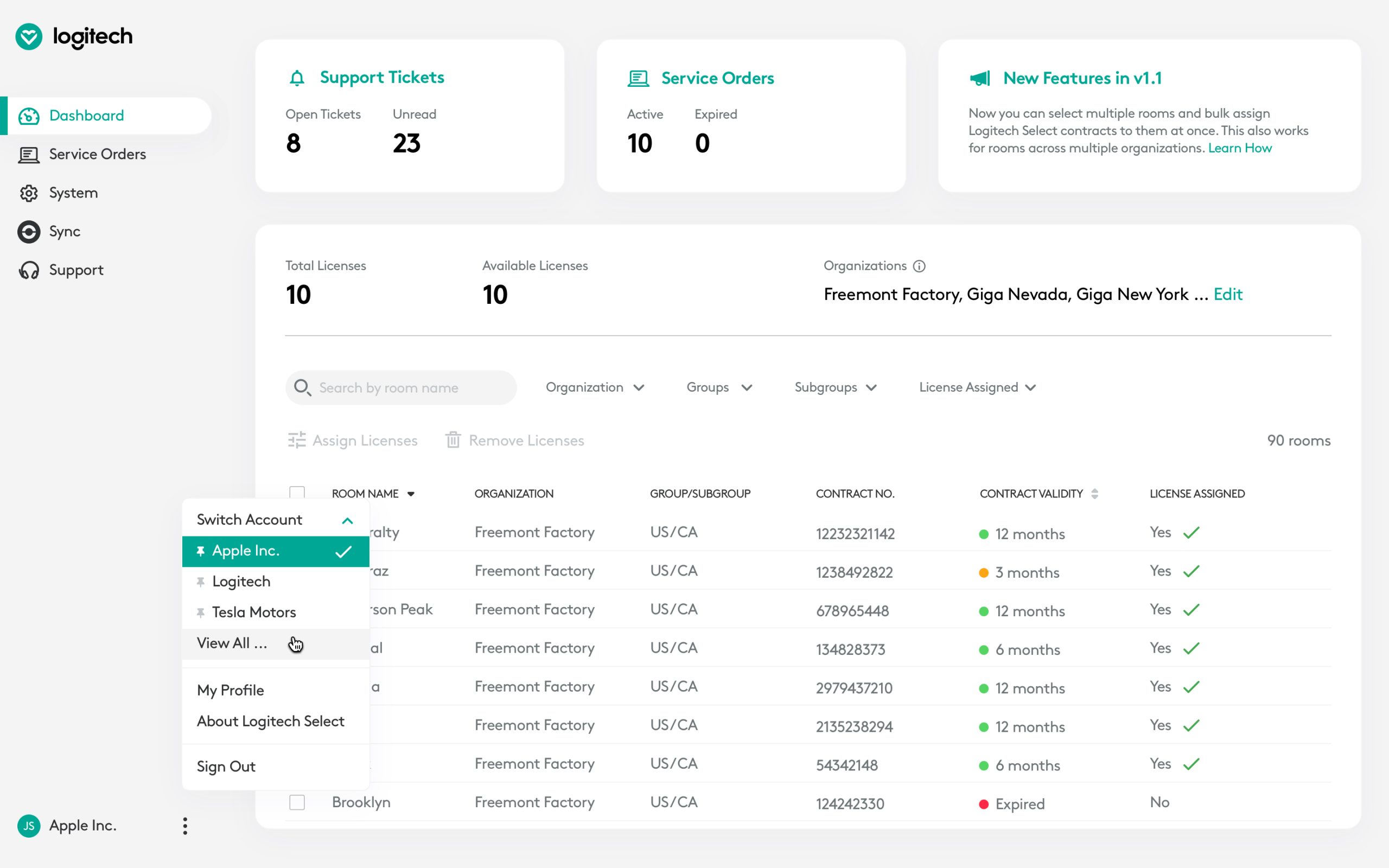Open the License Assigned filter dropdown
Screen dimensions: 1389x868
978,387
